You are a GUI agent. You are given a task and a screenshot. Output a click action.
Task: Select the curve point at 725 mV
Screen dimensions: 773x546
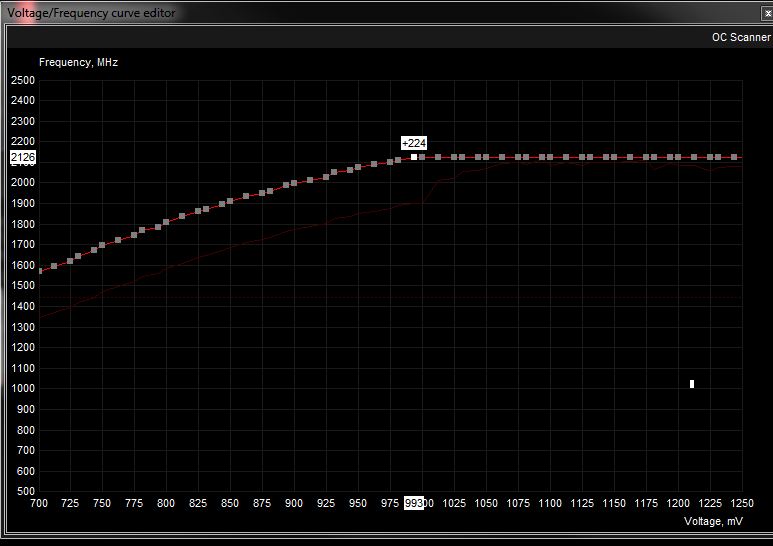pos(70,261)
